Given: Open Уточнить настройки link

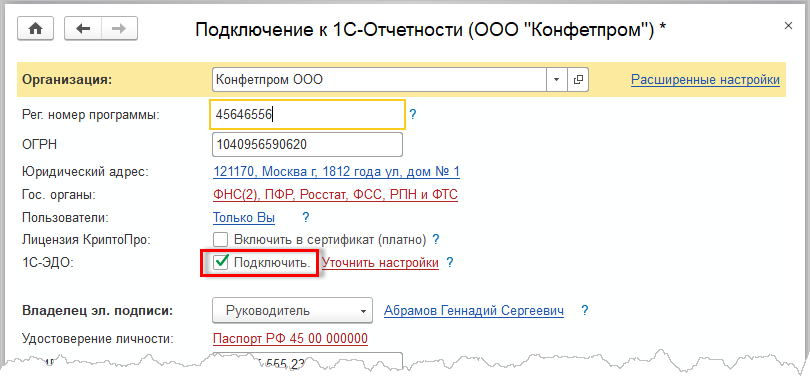Looking at the screenshot, I should pyautogui.click(x=380, y=263).
